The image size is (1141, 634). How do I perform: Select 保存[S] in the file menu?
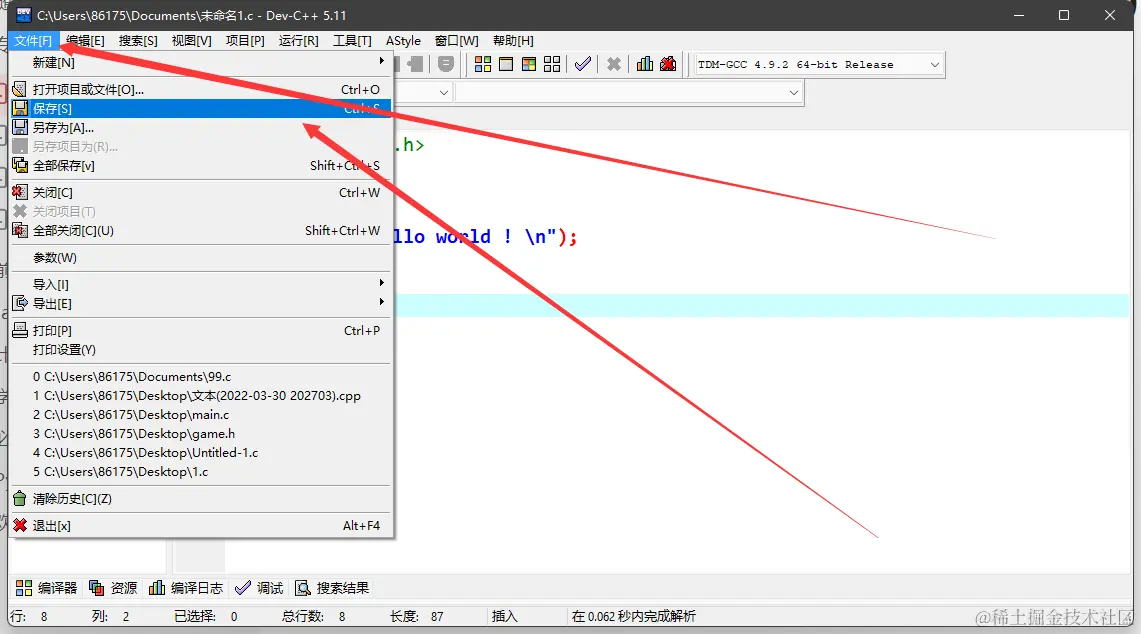pos(200,108)
